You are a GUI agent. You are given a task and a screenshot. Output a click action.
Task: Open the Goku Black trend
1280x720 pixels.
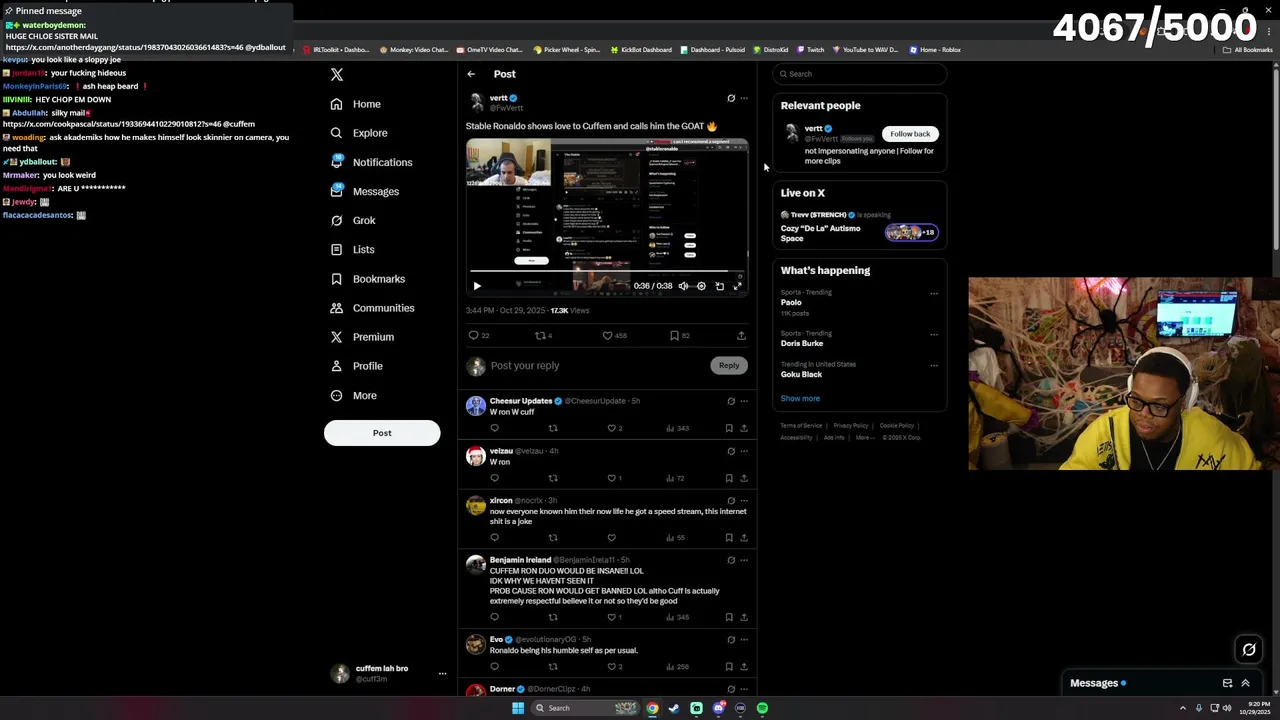tap(801, 374)
